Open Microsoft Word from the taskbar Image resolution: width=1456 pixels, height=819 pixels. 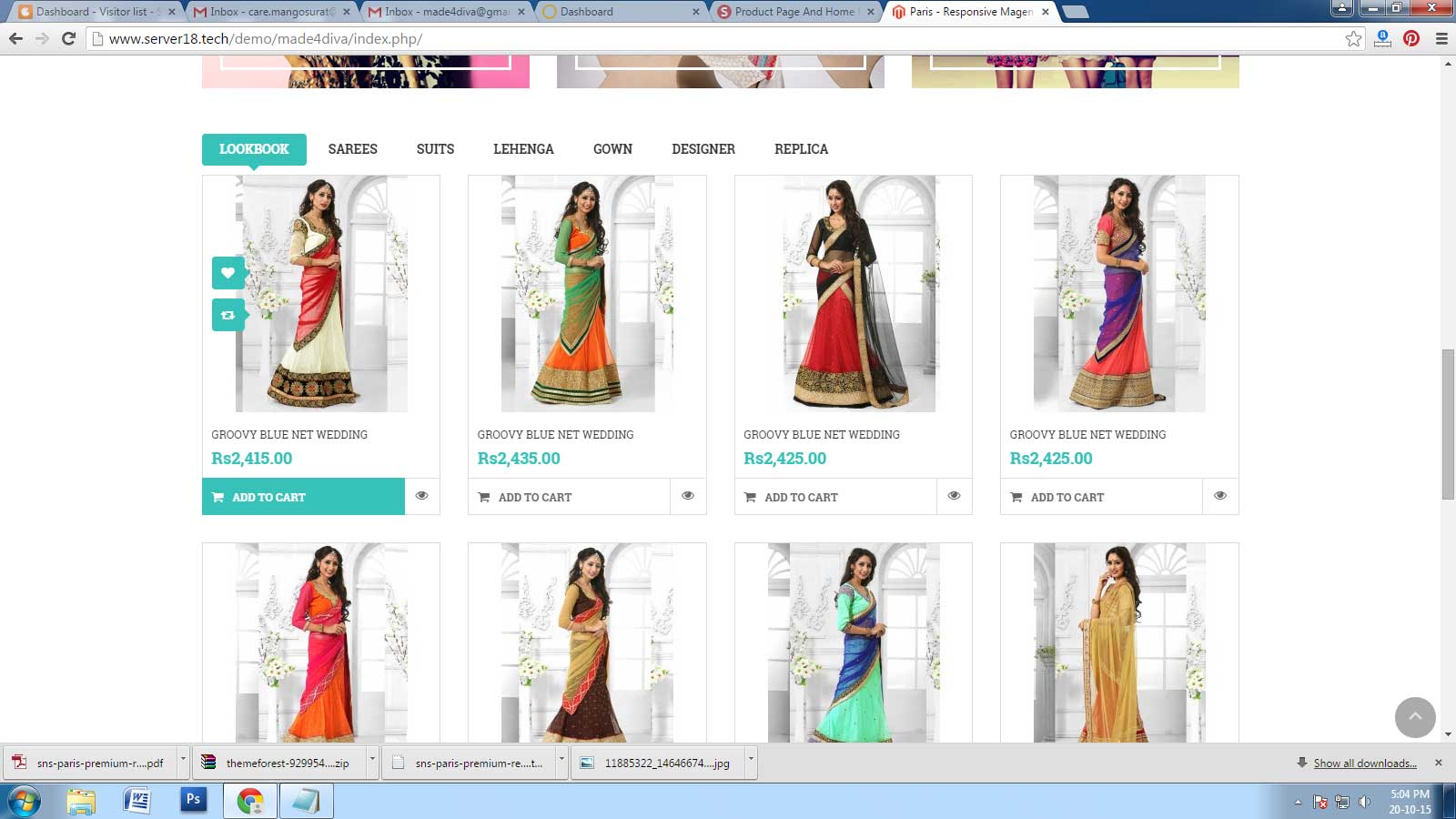pyautogui.click(x=136, y=800)
